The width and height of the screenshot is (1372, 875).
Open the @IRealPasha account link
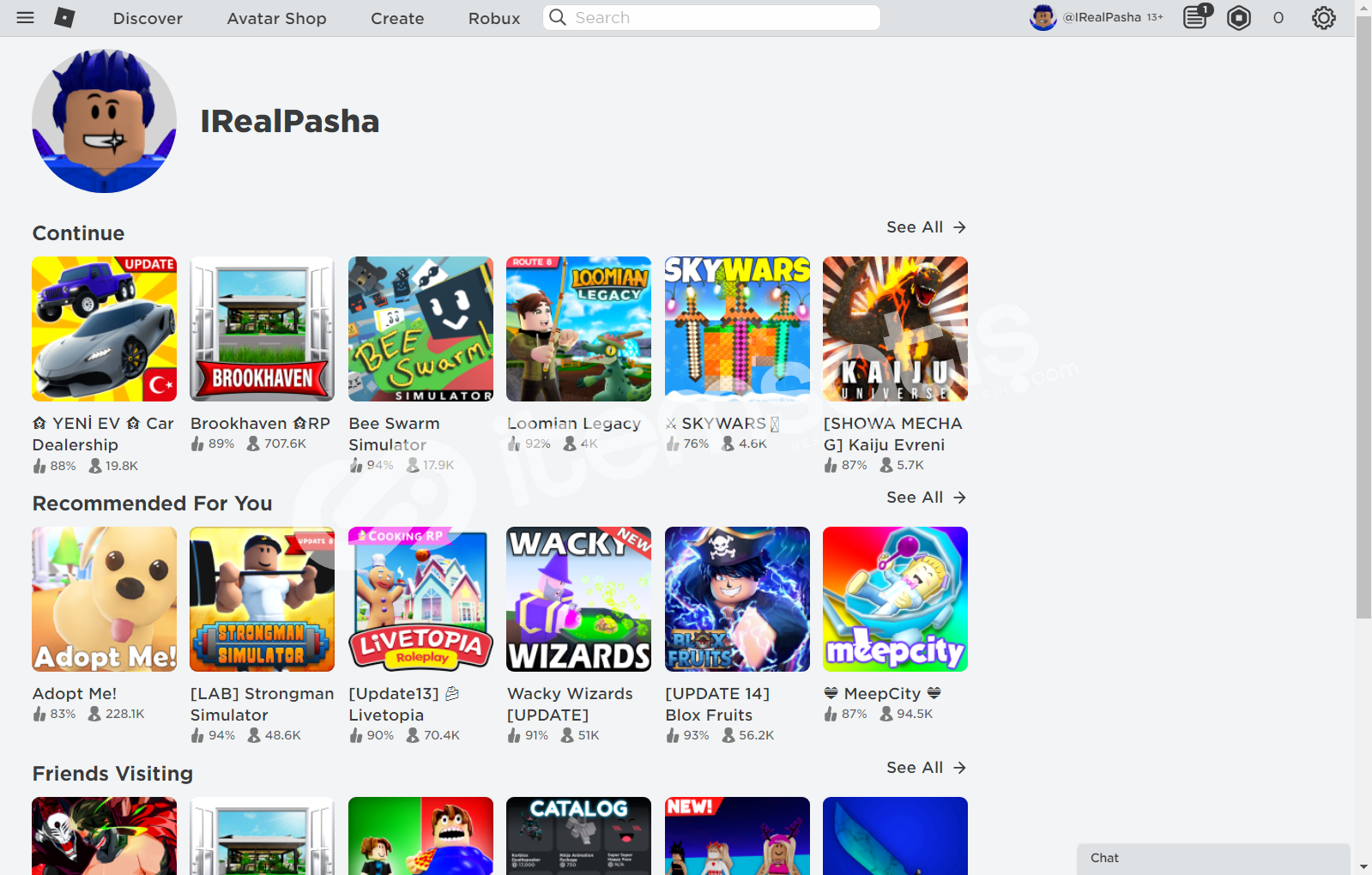coord(1102,17)
